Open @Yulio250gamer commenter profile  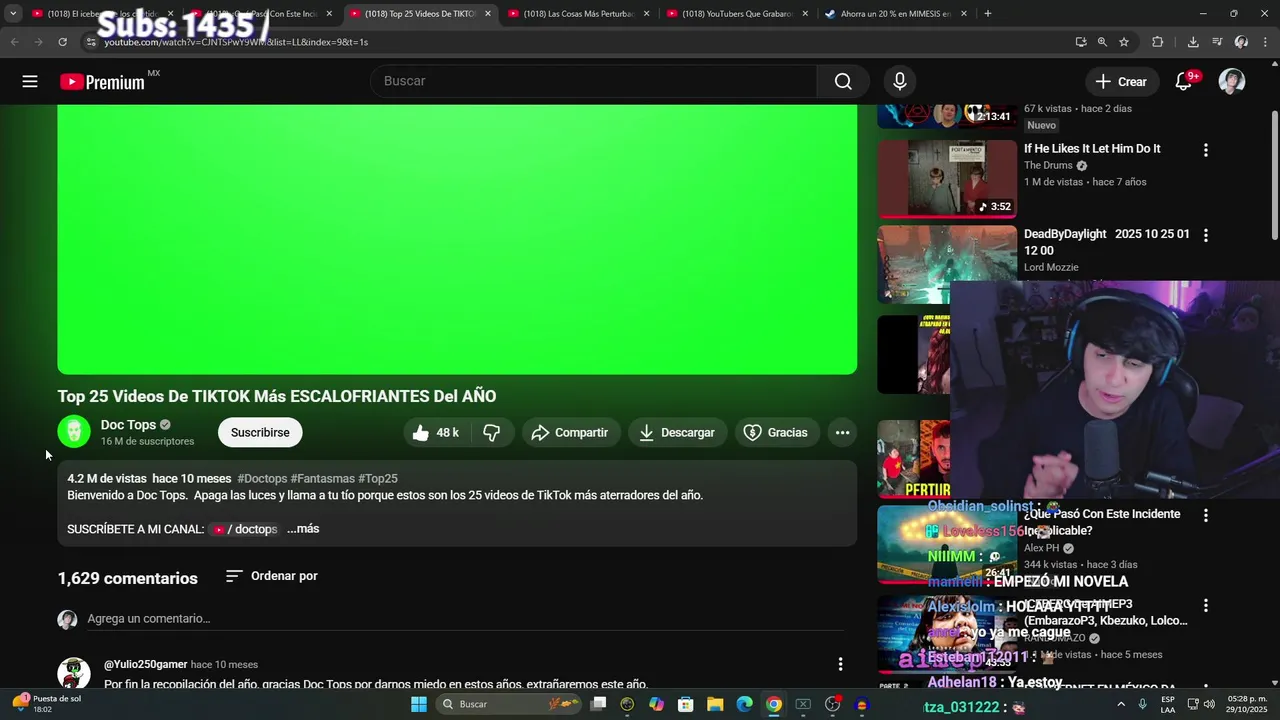(145, 664)
